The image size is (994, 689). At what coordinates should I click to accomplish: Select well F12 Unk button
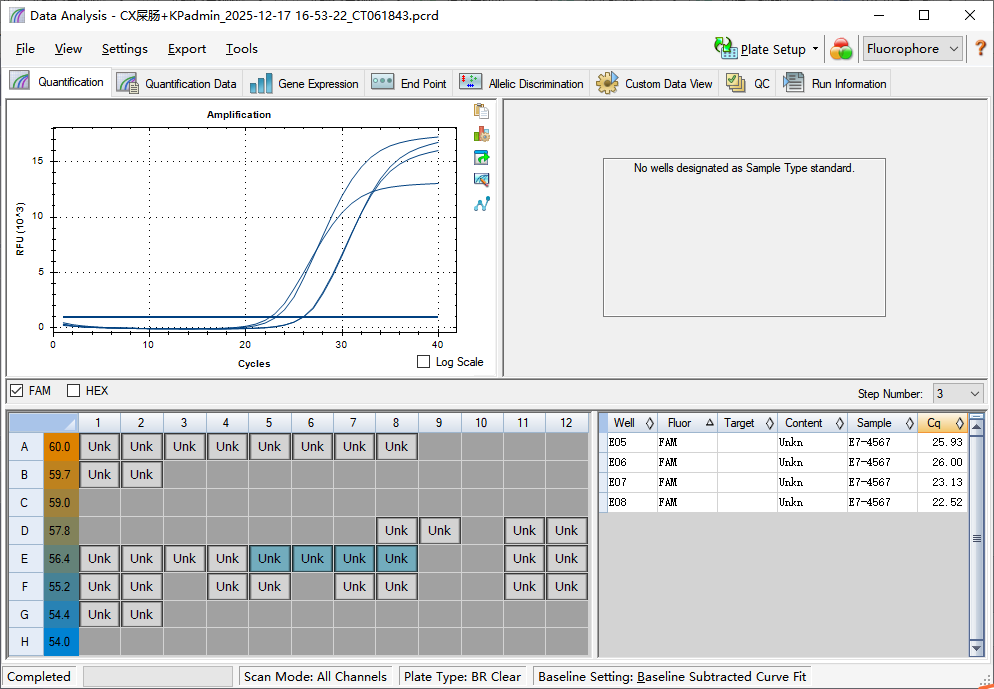coord(567,586)
